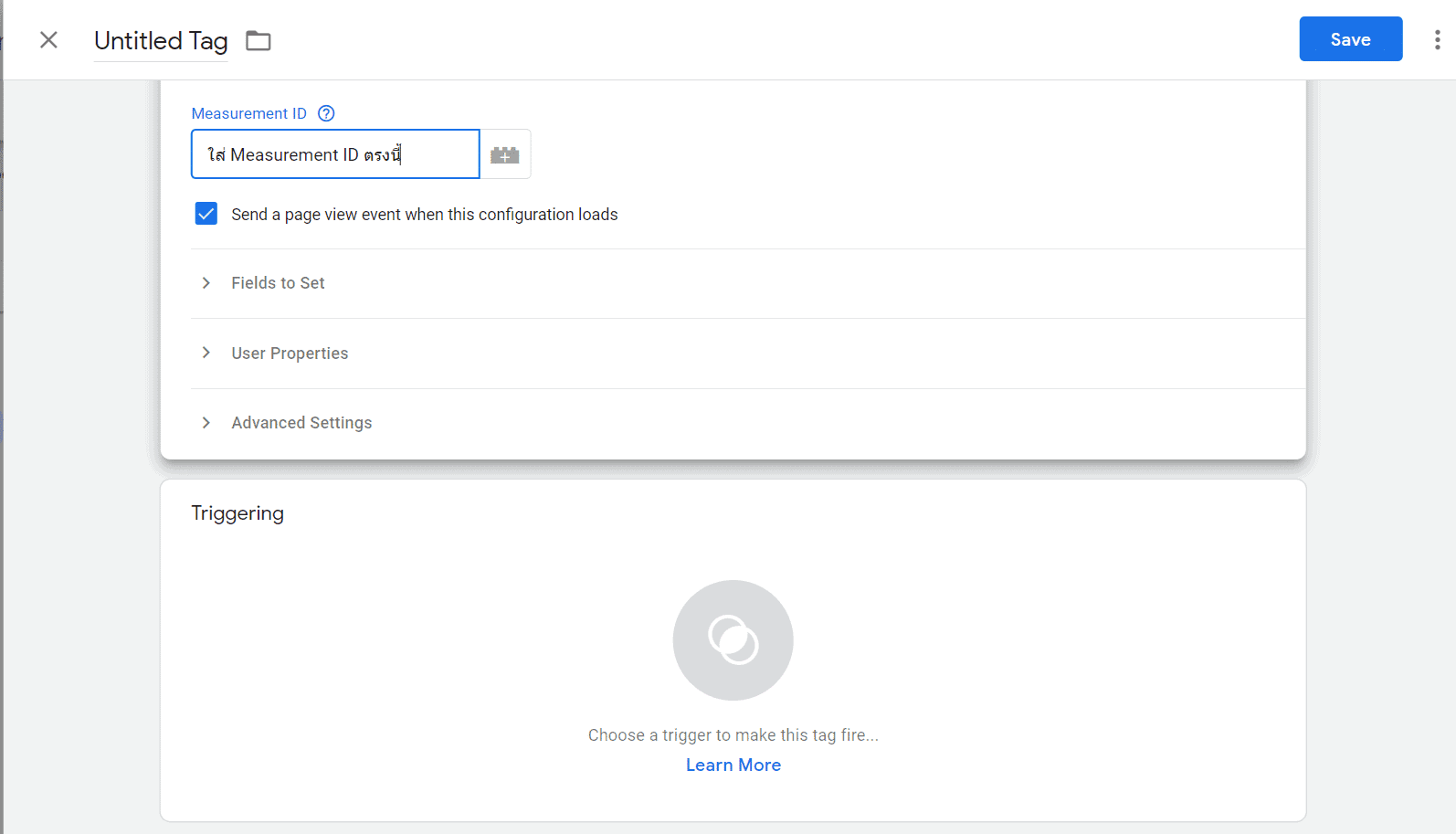Click the 'Send a page view event' label text
This screenshot has height=834, width=1456.
click(424, 215)
